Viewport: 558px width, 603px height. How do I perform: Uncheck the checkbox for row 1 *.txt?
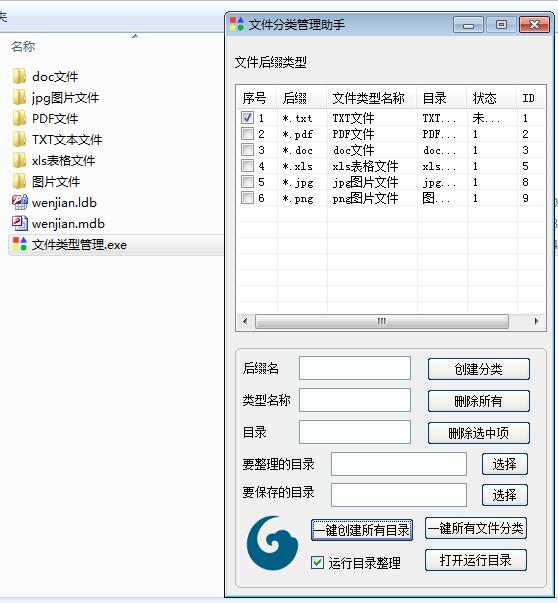click(x=247, y=117)
